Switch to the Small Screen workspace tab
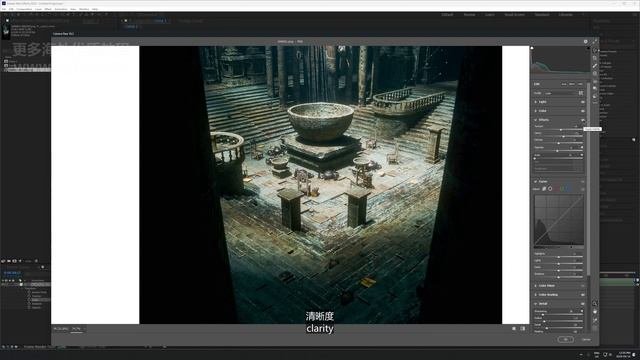This screenshot has height=360, width=640. [x=514, y=15]
